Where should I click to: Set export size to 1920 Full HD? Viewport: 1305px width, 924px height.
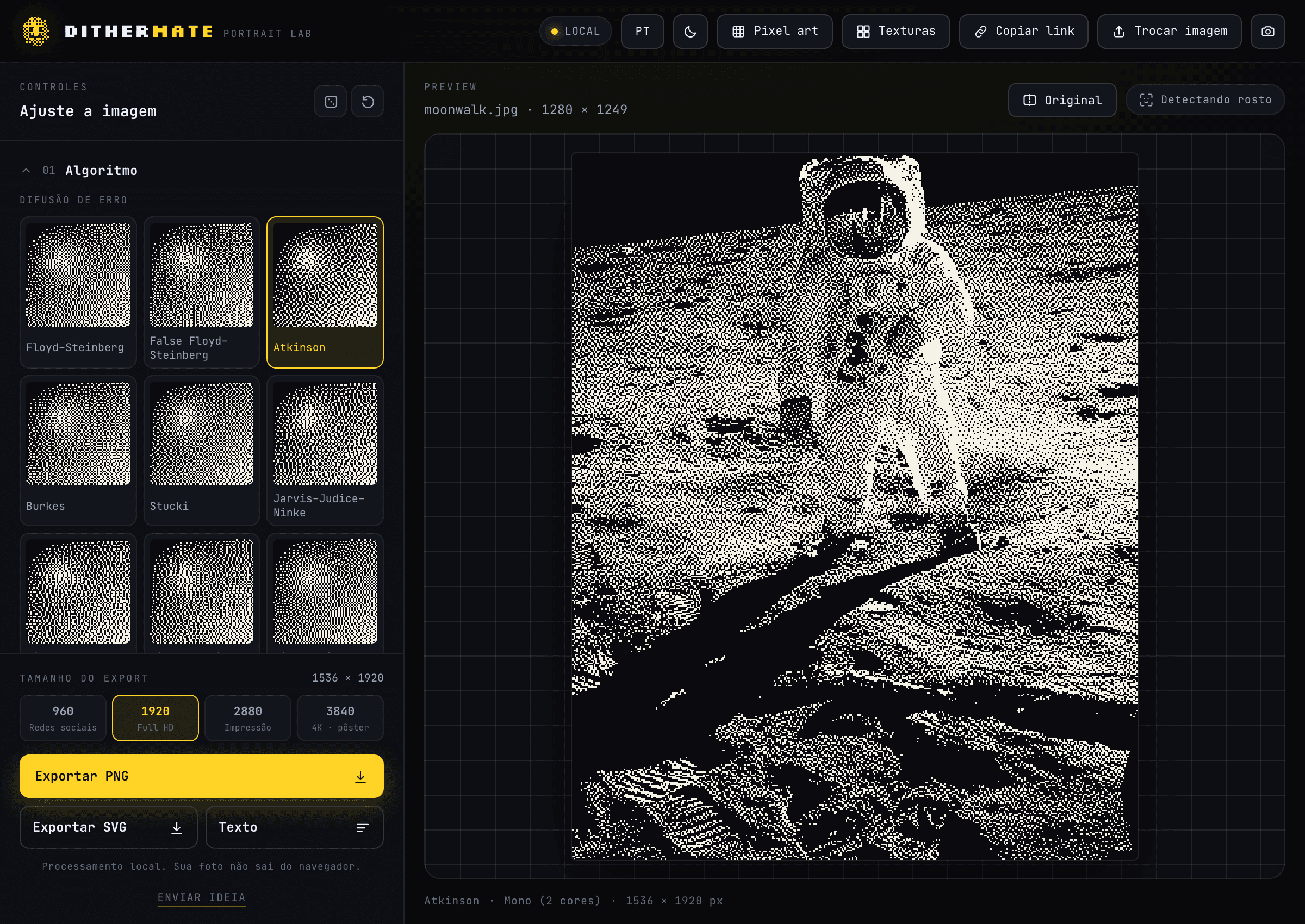[x=156, y=718]
